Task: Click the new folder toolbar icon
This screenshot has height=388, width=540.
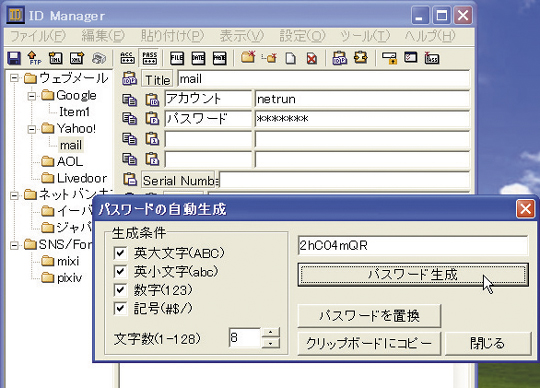Action: (248, 57)
